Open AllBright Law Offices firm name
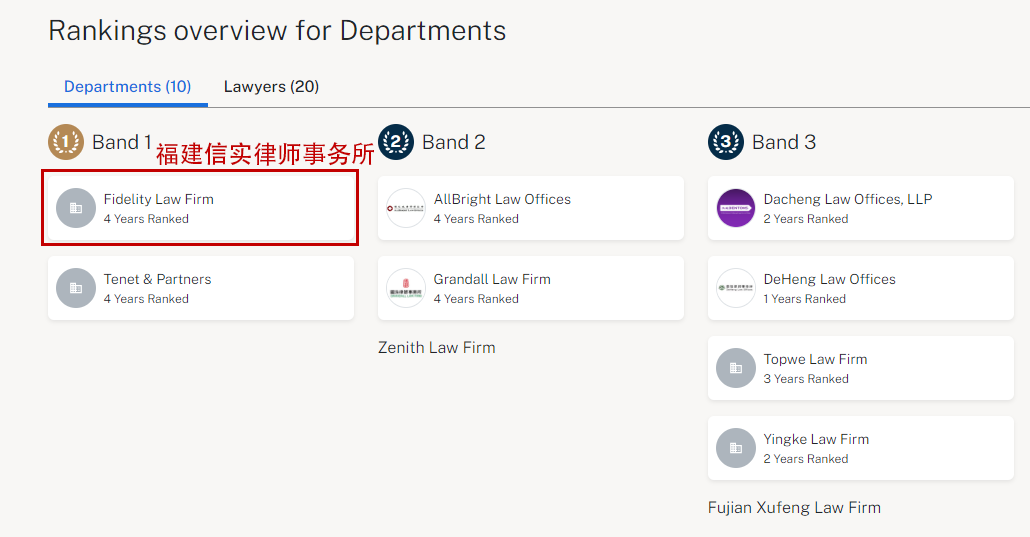The image size is (1030, 537). point(502,199)
